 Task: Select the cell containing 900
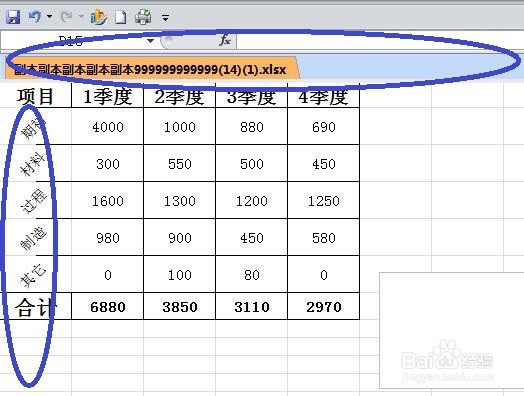[179, 237]
